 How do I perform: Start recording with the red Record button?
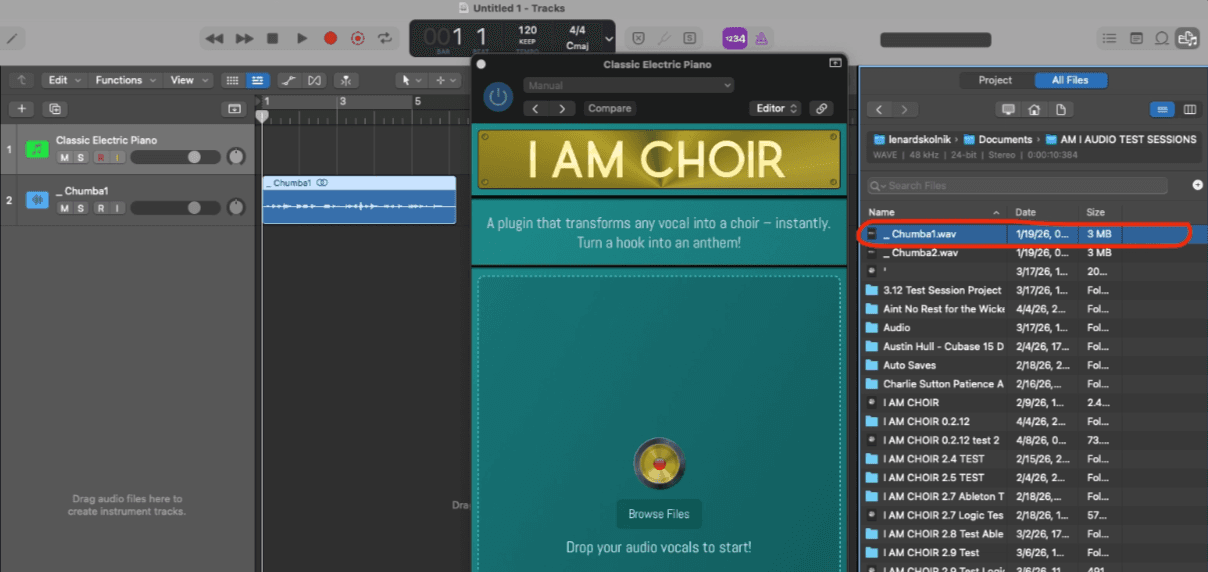pyautogui.click(x=330, y=38)
